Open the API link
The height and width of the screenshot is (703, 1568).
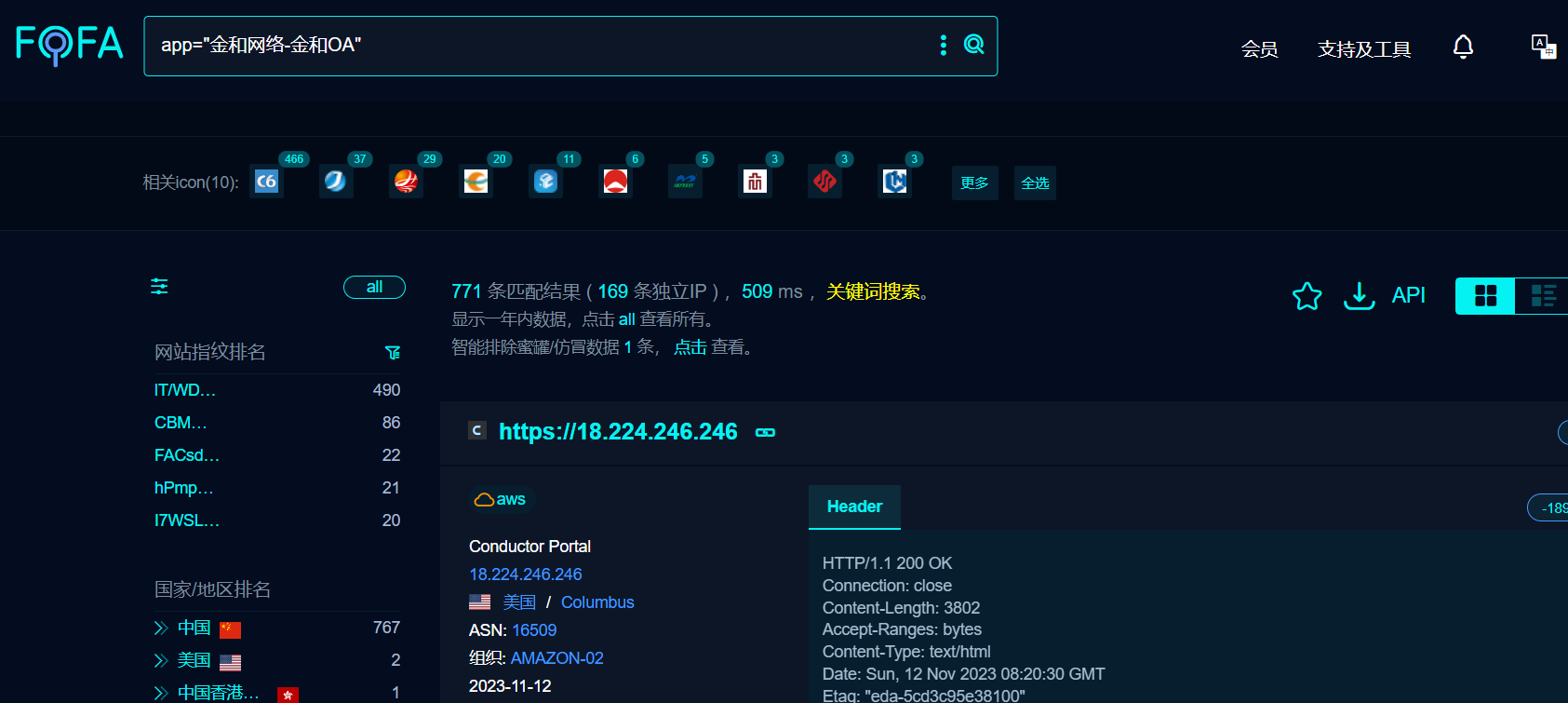coord(1408,295)
